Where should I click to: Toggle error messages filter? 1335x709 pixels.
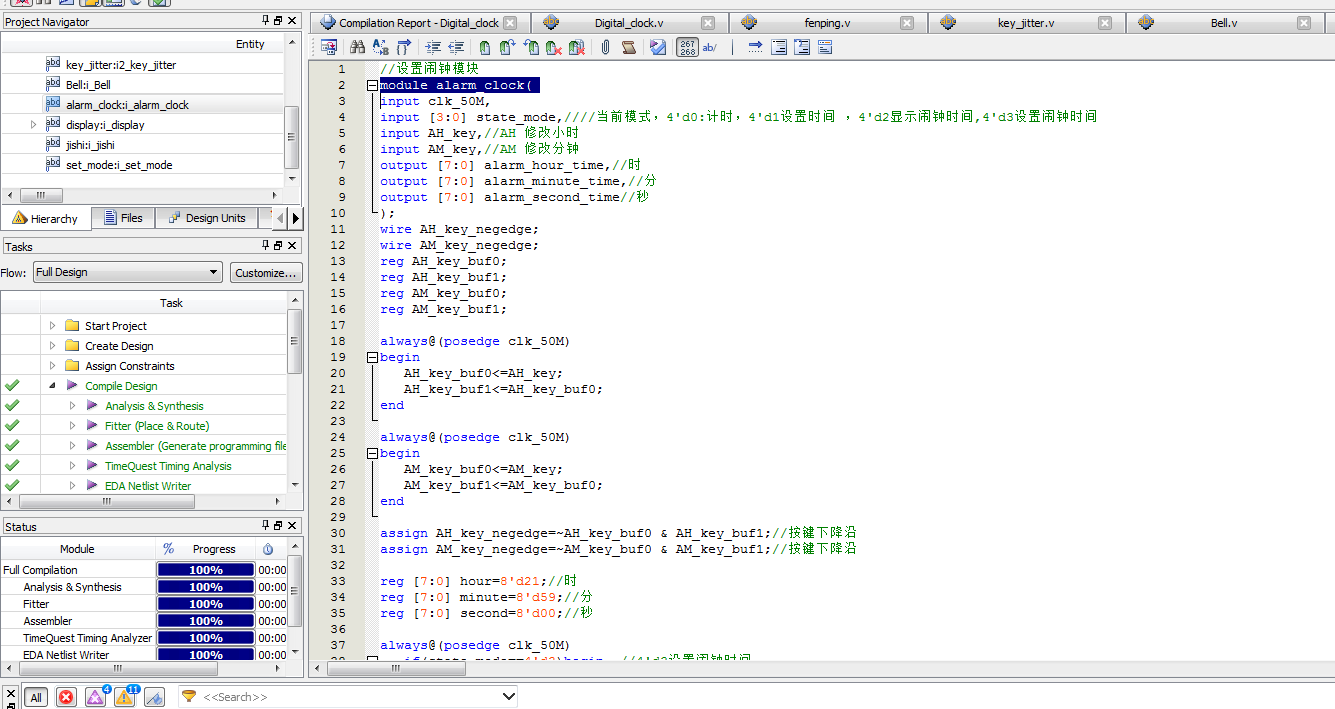[x=66, y=697]
